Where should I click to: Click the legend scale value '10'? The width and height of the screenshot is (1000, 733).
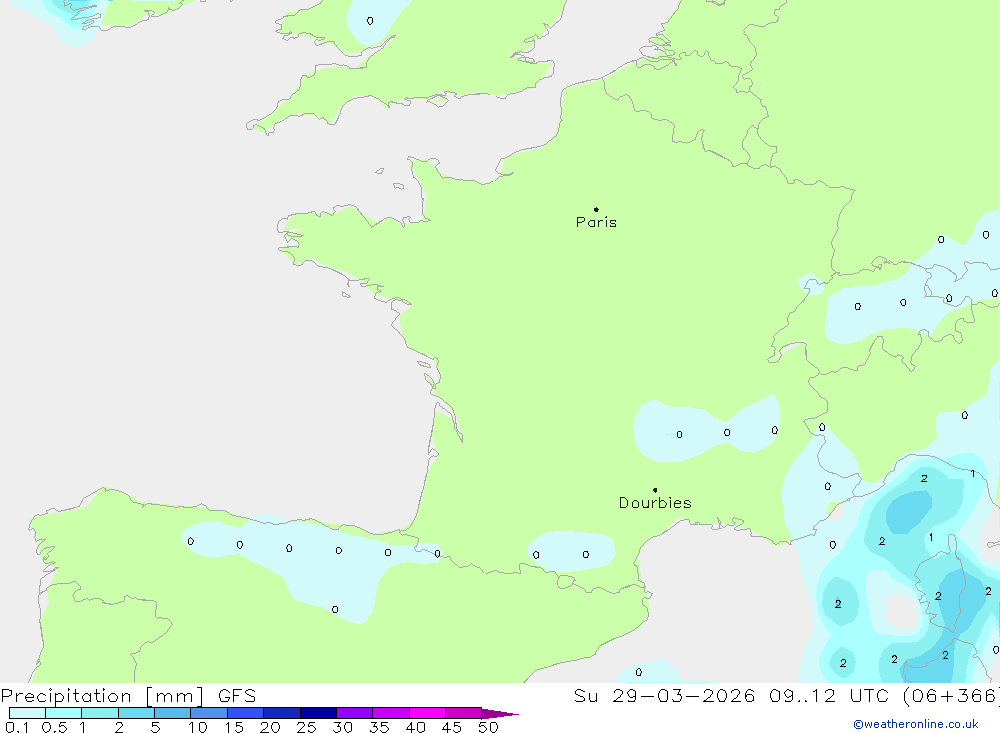(198, 727)
